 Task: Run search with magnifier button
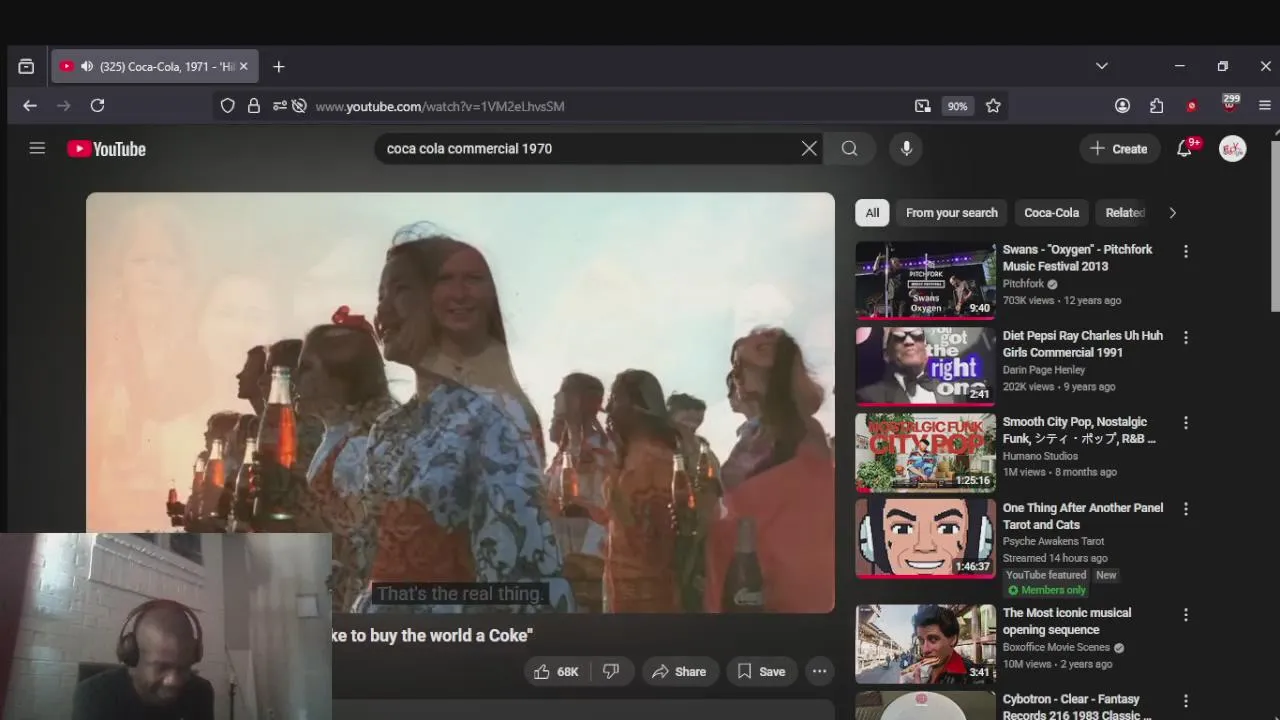point(849,148)
